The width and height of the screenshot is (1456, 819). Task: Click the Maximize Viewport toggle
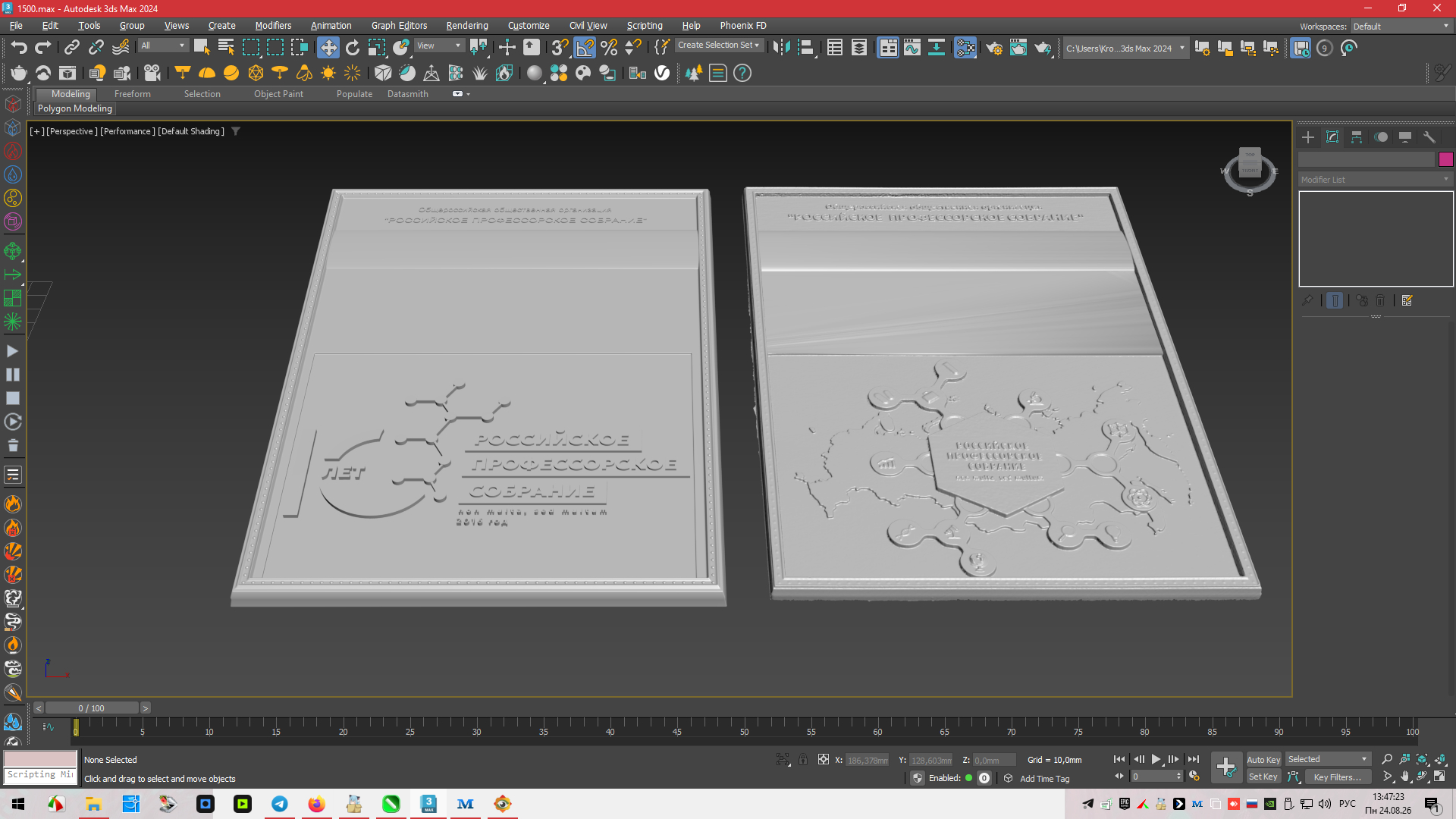(1439, 777)
